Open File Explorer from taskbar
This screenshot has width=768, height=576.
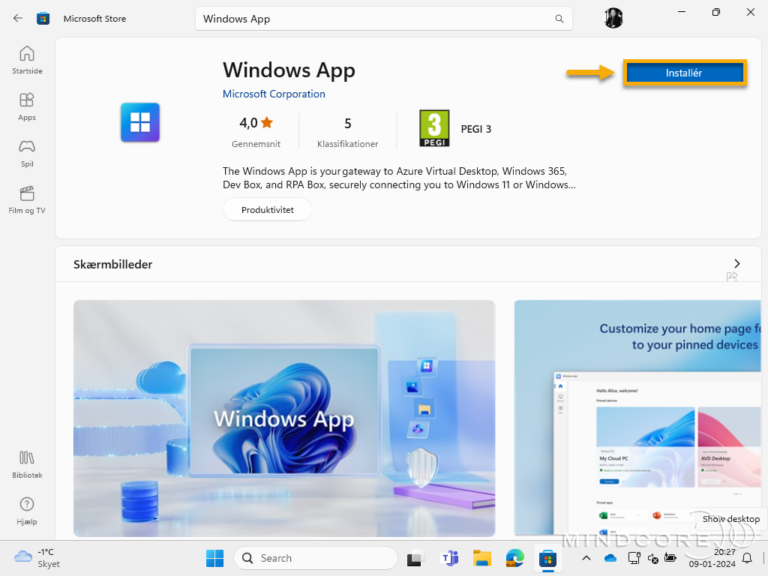click(x=482, y=558)
